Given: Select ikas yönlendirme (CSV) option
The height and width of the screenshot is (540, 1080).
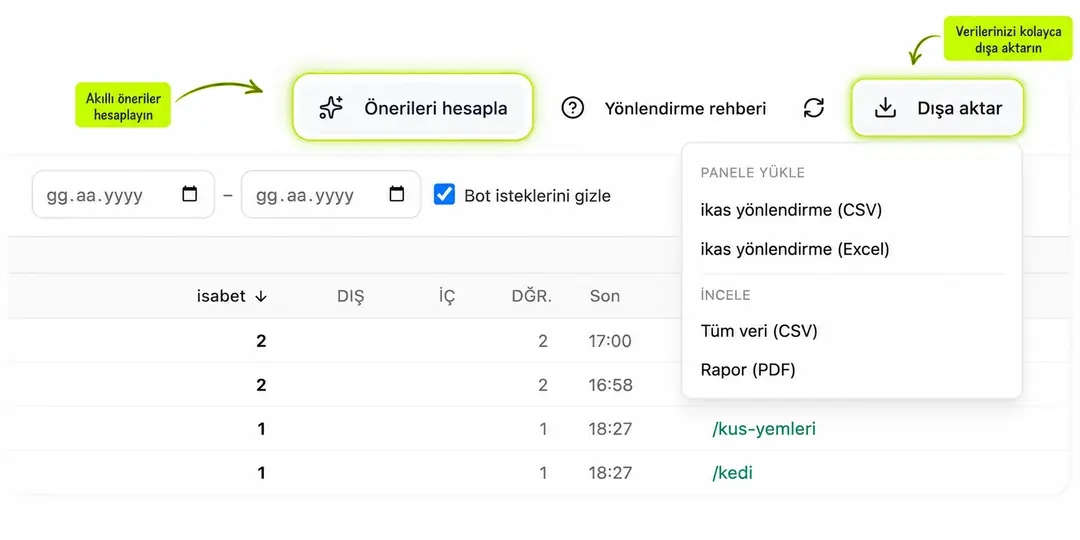Looking at the screenshot, I should (x=791, y=210).
